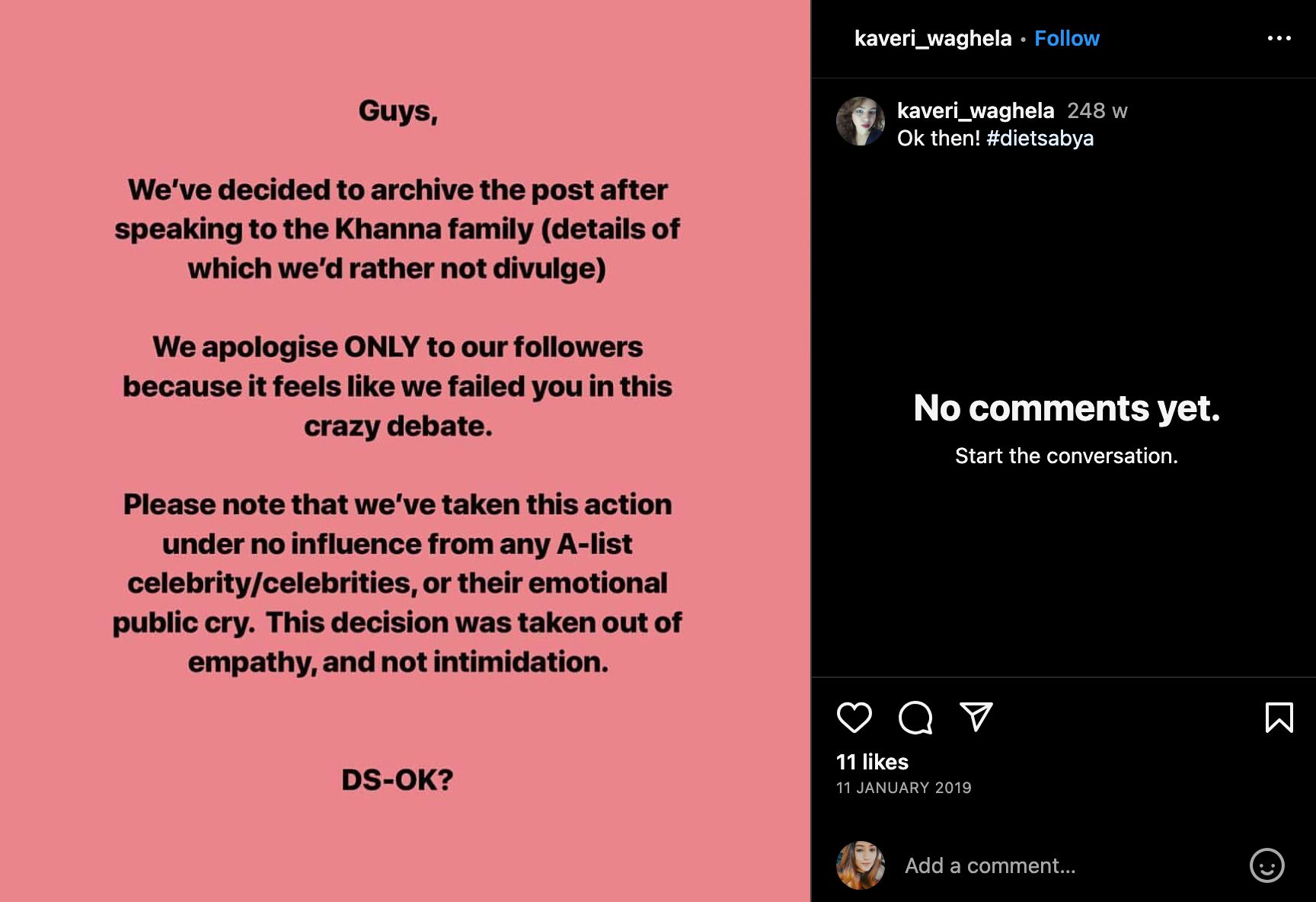View who liked by clicking 11 likes

point(871,762)
